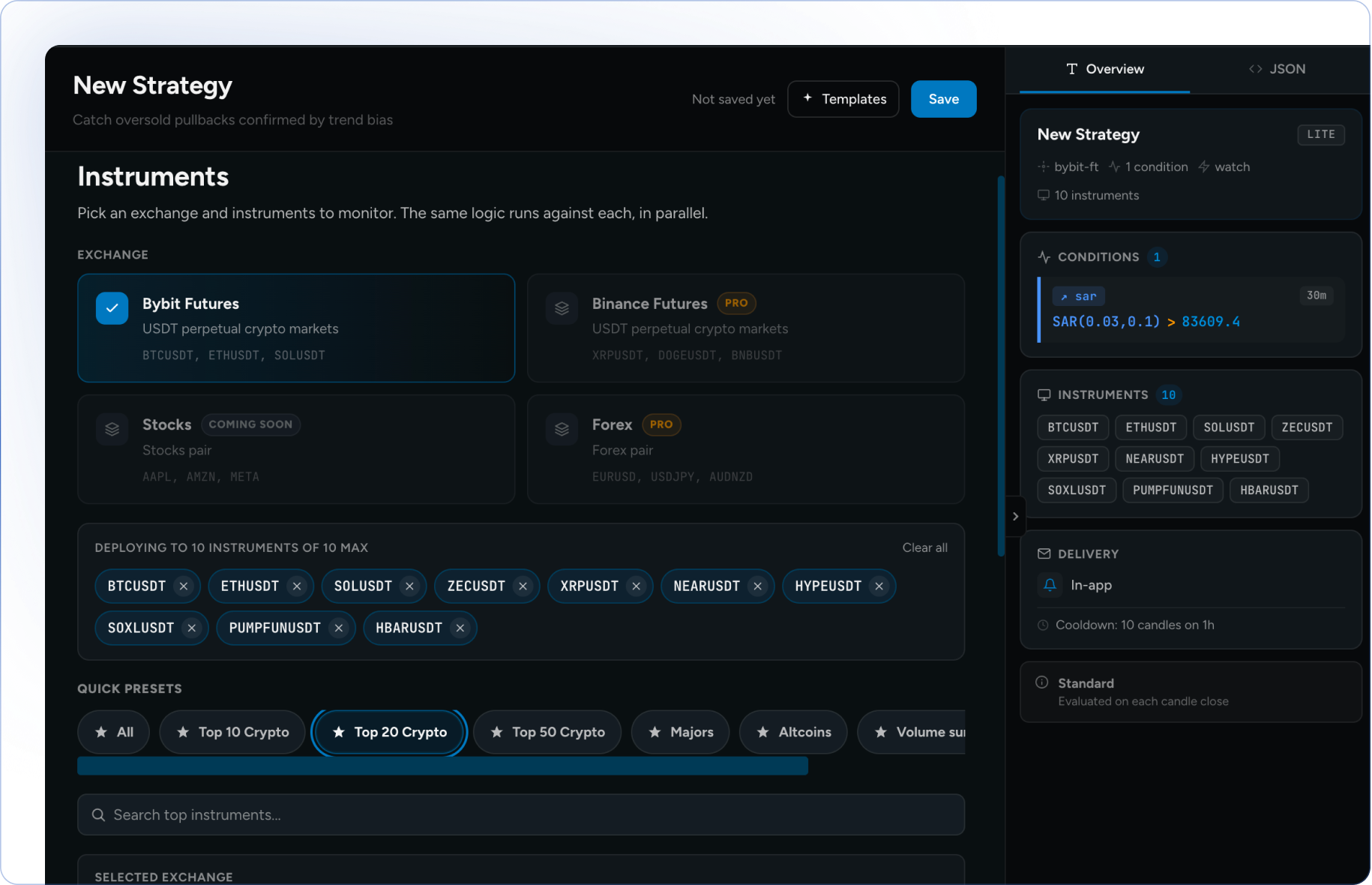Remove ETHUSDT instrument chip

click(x=297, y=586)
